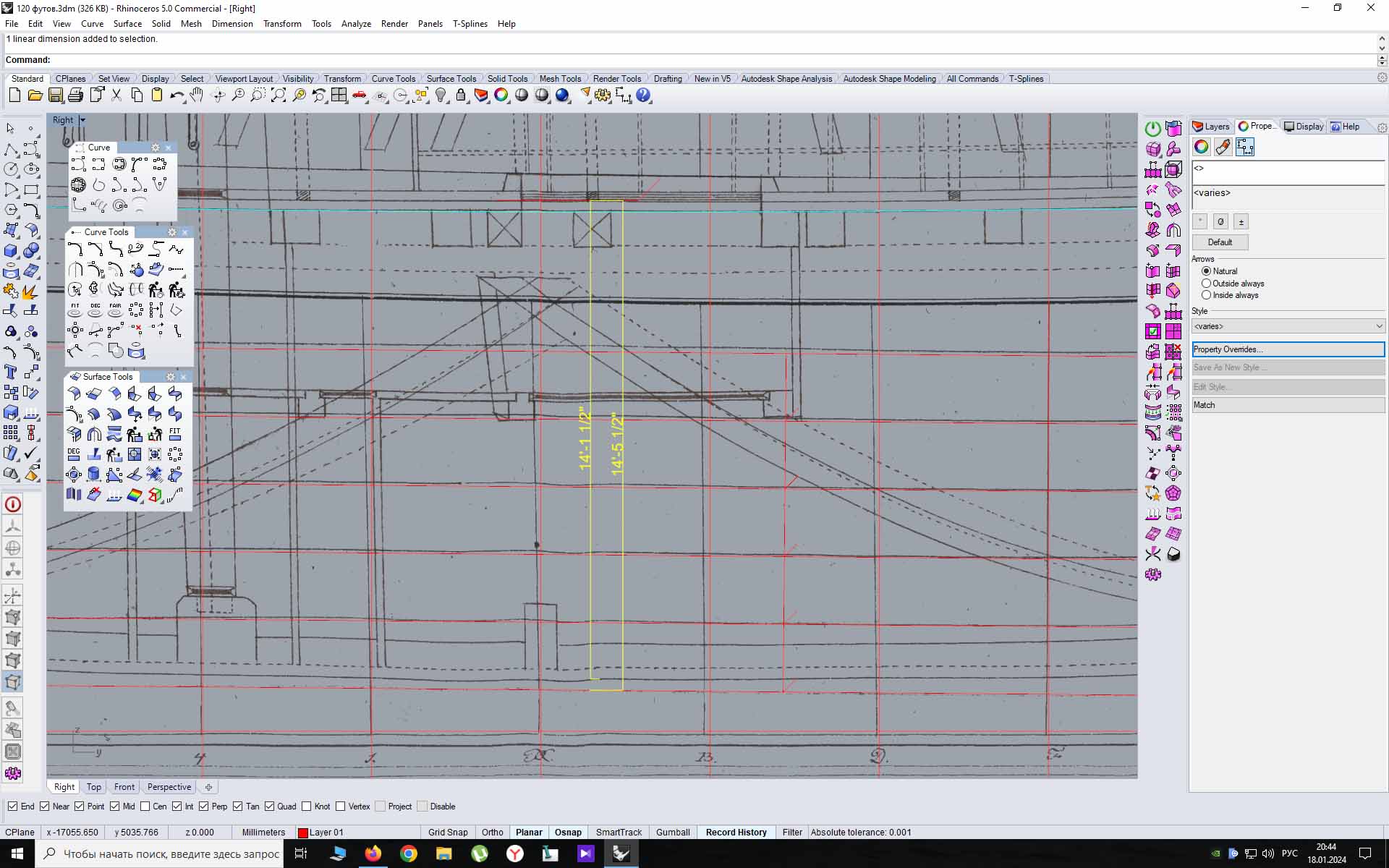Screen dimensions: 1389x868
Task: Click the red Layer 01 color swatch
Action: [303, 833]
